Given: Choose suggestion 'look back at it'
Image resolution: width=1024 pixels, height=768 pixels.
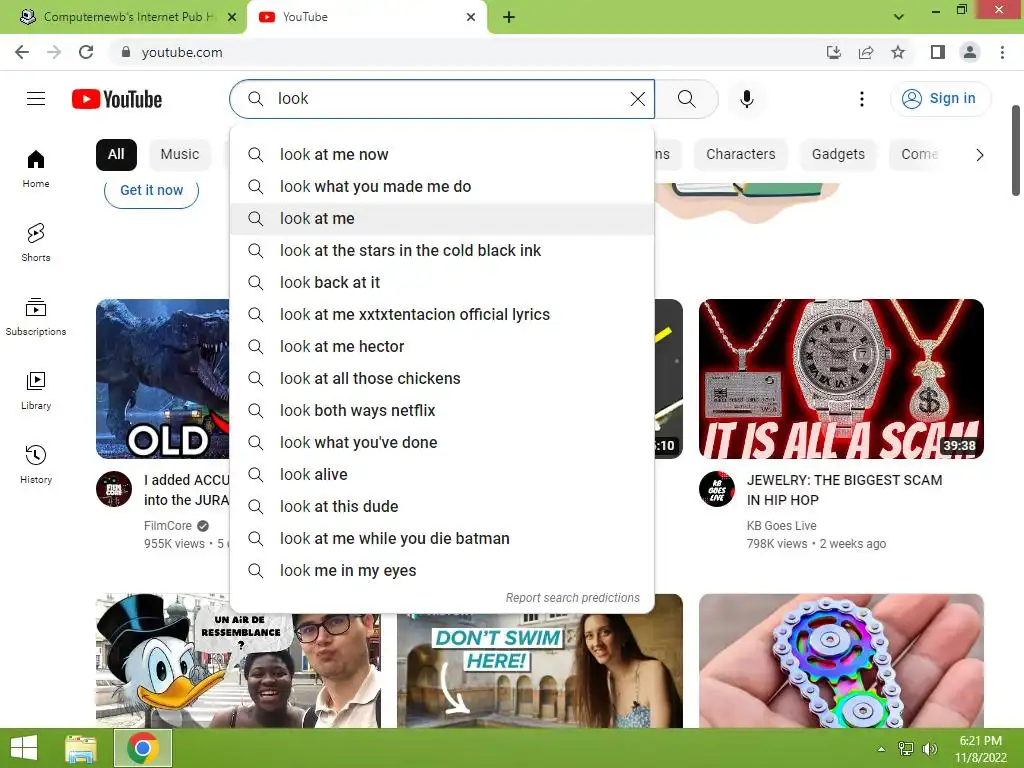Looking at the screenshot, I should pos(442,283).
